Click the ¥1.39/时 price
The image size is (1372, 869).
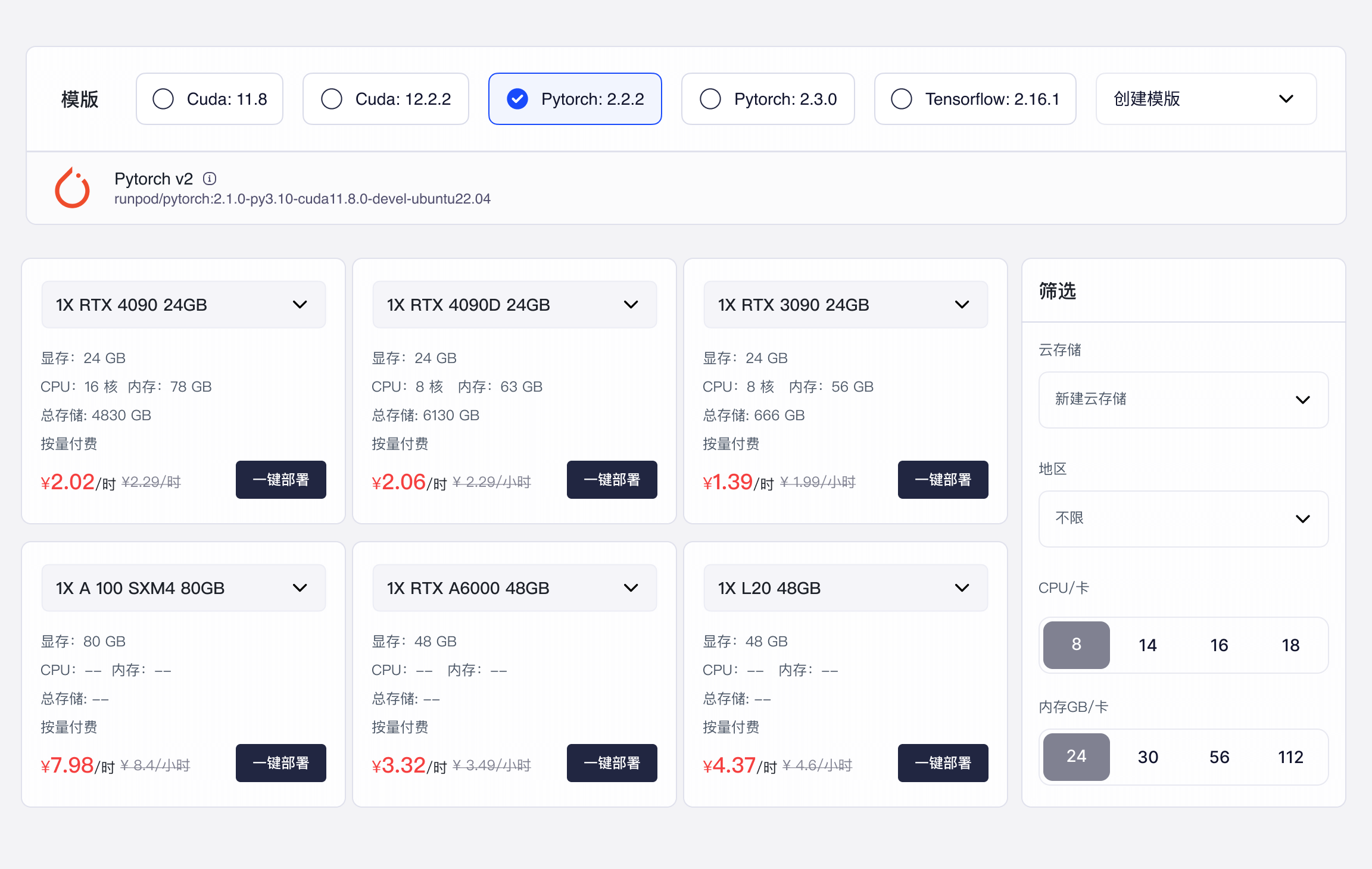738,482
